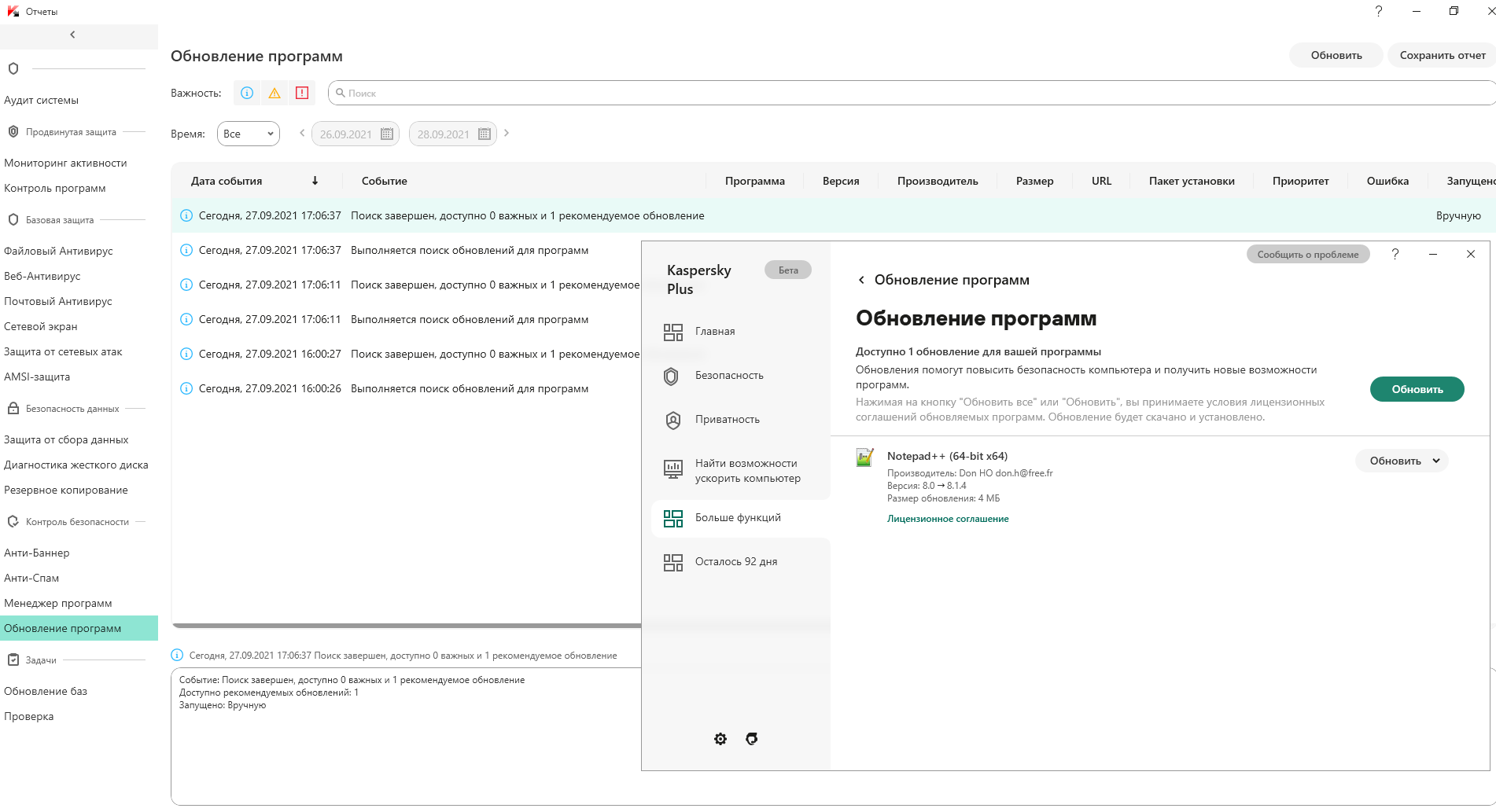Select the row 17:06:37 Выполняется поиск обновлений
The height and width of the screenshot is (812, 1496).
pyautogui.click(x=407, y=250)
